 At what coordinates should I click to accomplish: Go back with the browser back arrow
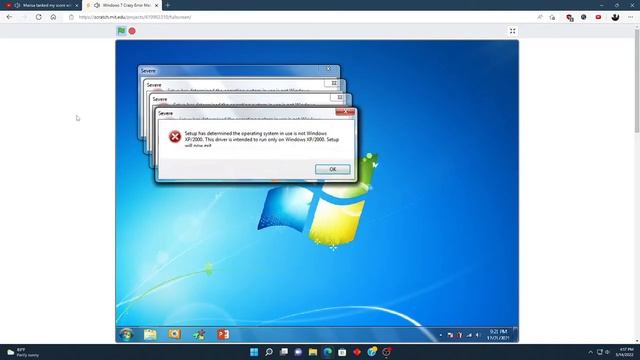point(9,17)
